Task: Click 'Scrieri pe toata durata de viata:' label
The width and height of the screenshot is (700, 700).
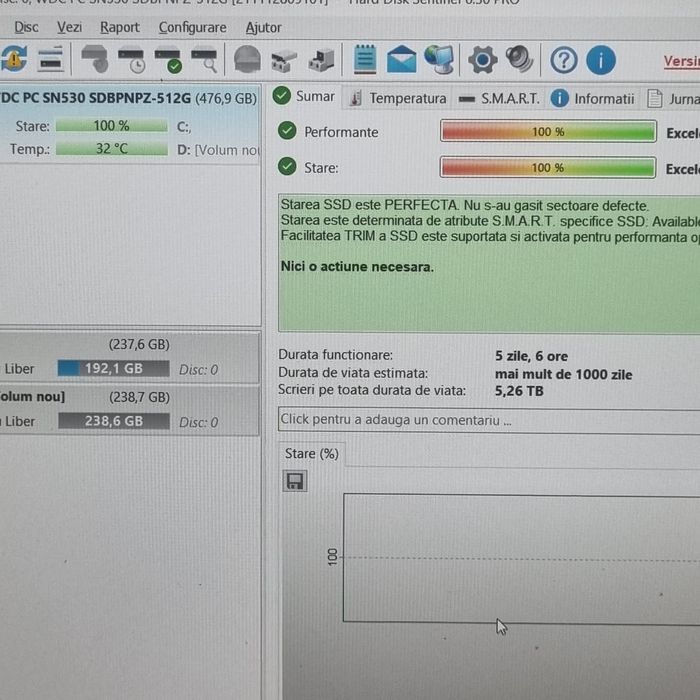Action: coord(372,390)
